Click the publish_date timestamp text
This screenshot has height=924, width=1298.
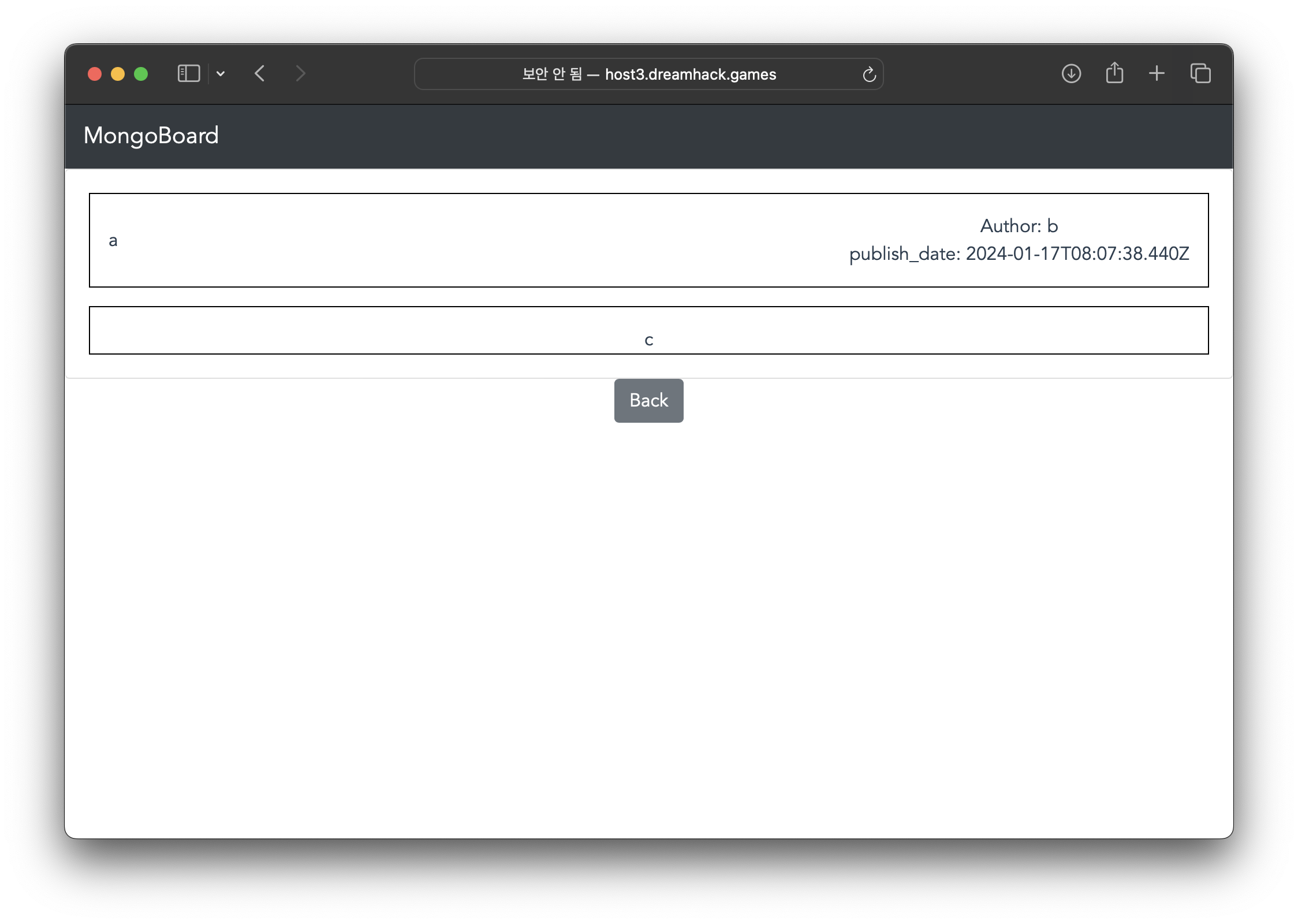[x=1019, y=254]
